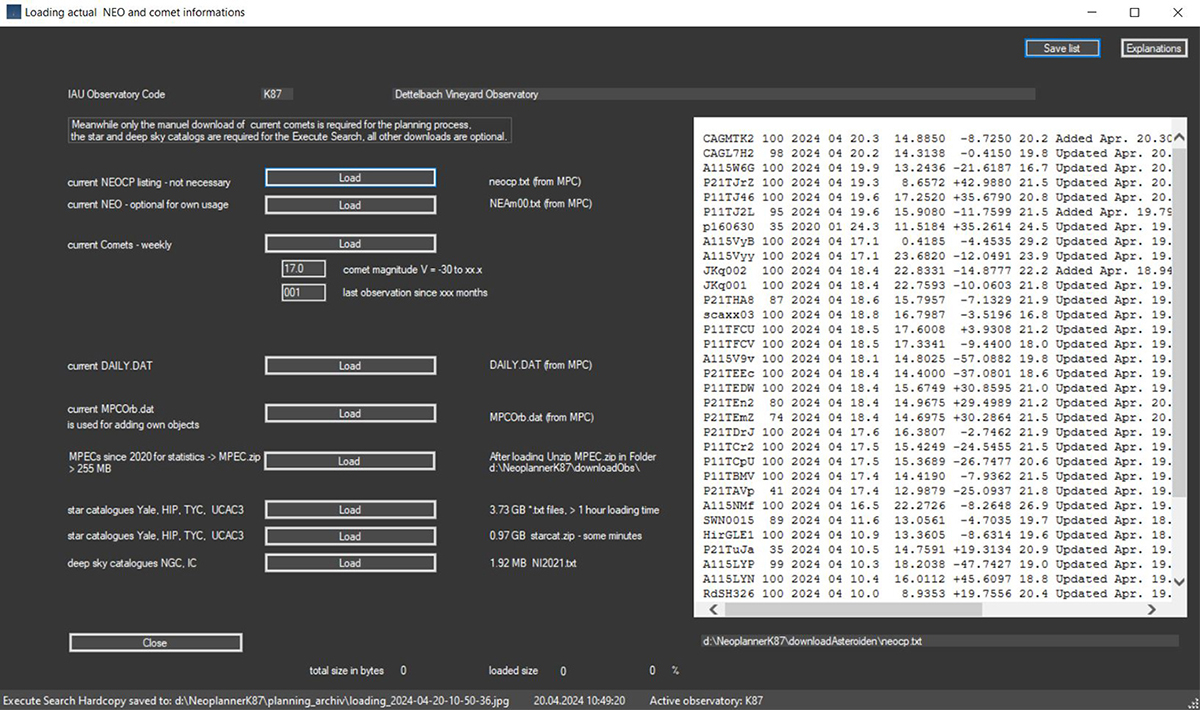Select list row P21TEmZ

pos(938,416)
